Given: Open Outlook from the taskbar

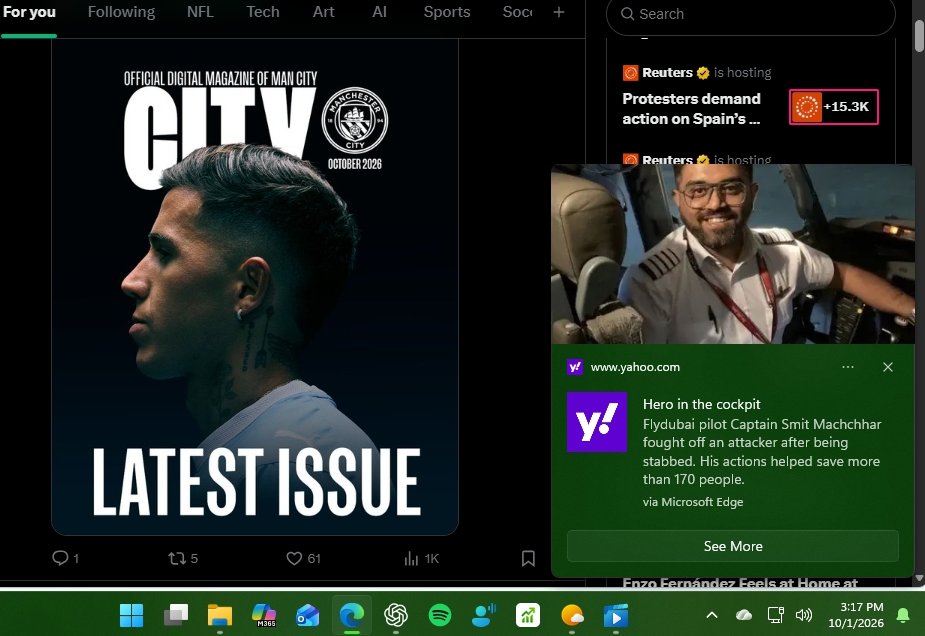Looking at the screenshot, I should point(307,615).
